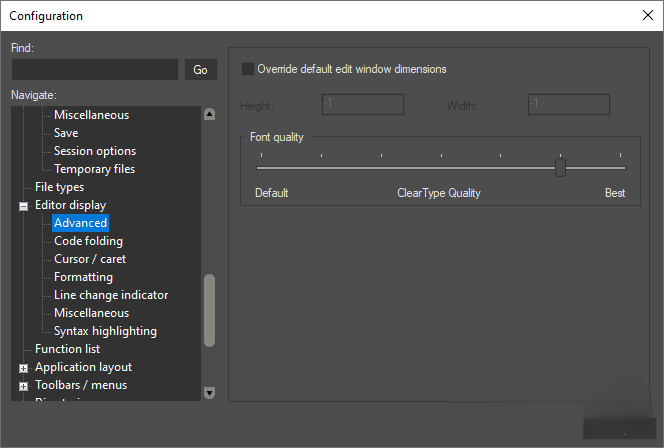Enable Override default edit window dimensions checkbox

tap(248, 69)
